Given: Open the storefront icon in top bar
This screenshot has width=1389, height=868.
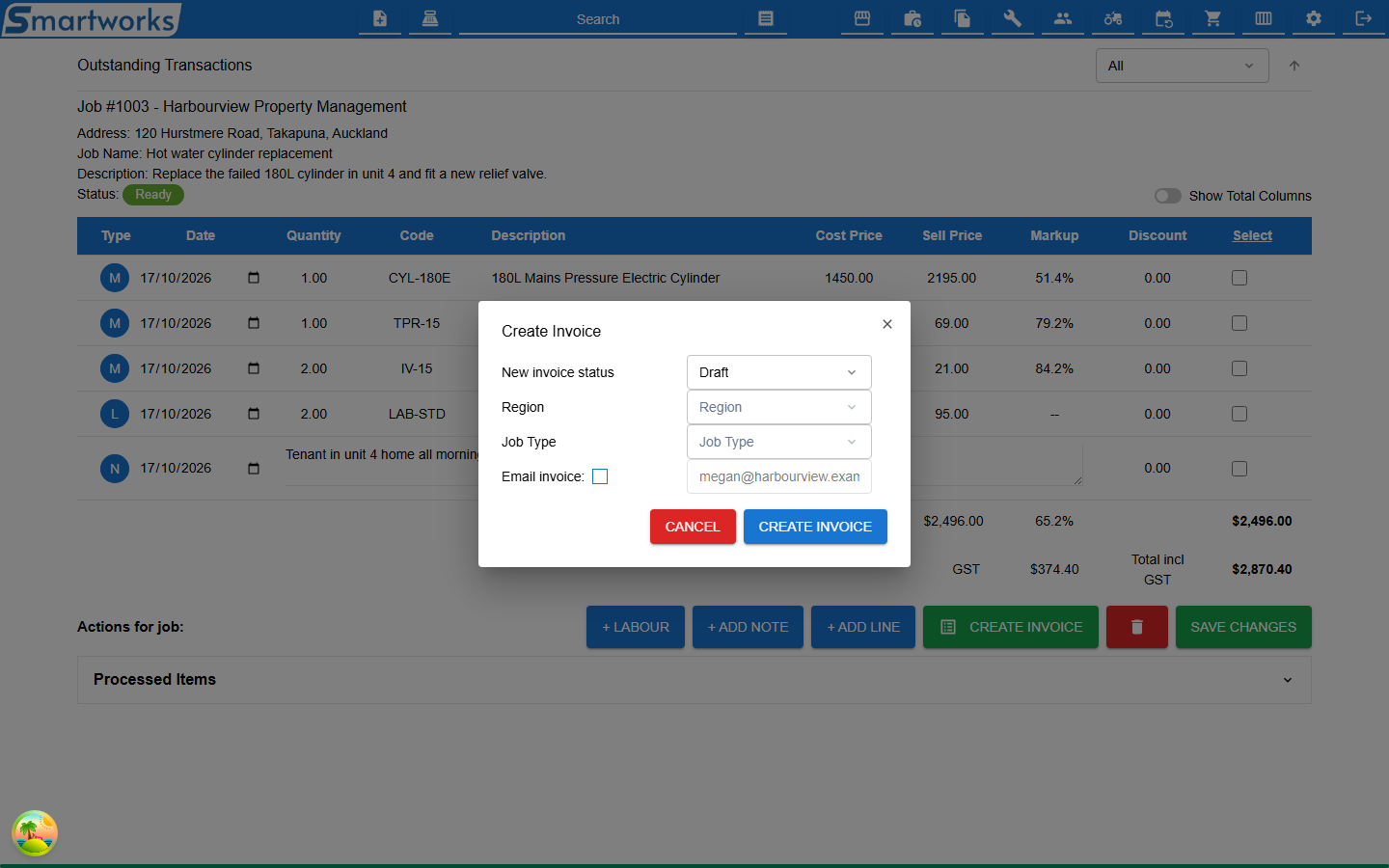Looking at the screenshot, I should pyautogui.click(x=862, y=18).
